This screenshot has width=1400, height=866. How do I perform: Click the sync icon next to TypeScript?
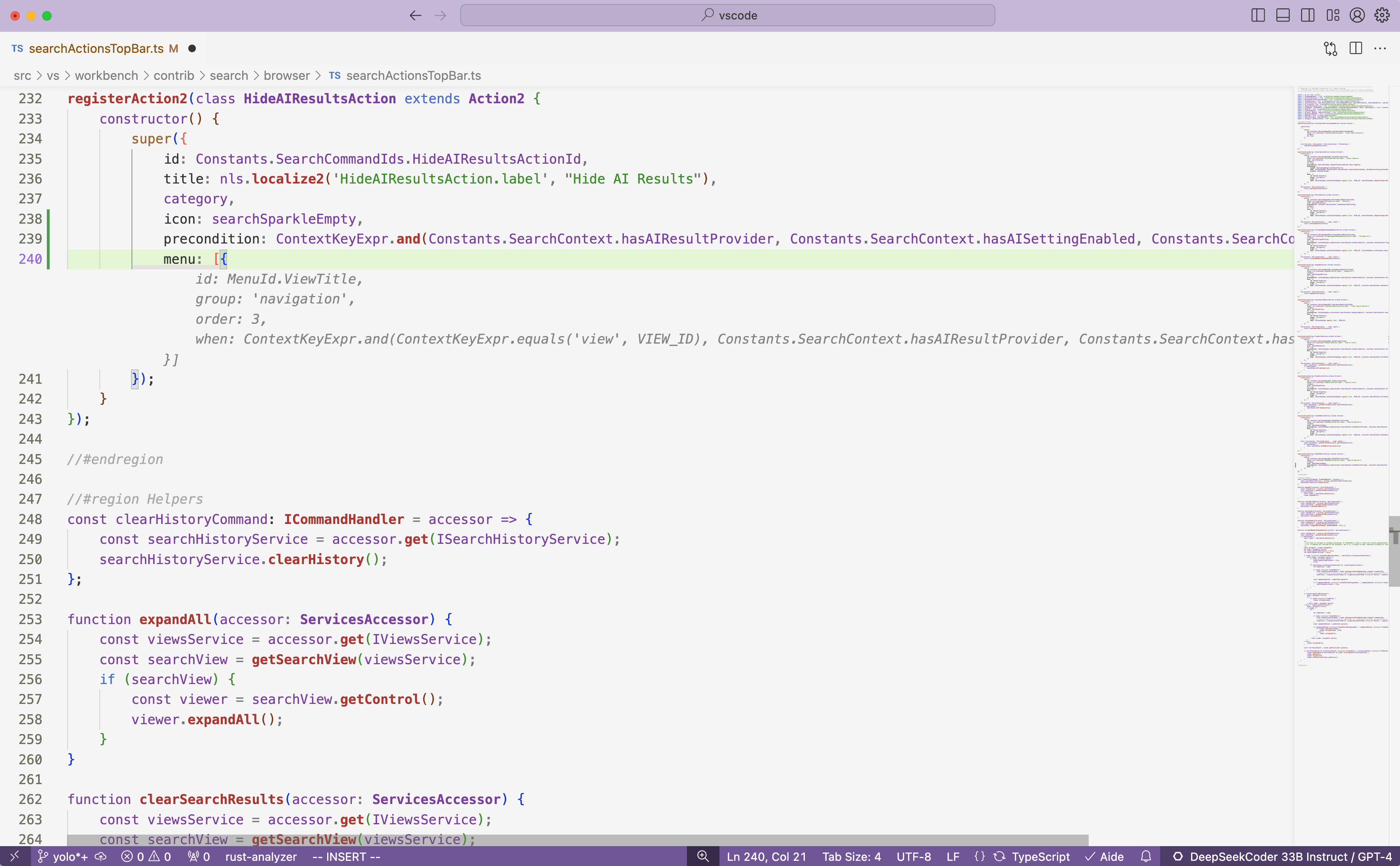pos(999,856)
